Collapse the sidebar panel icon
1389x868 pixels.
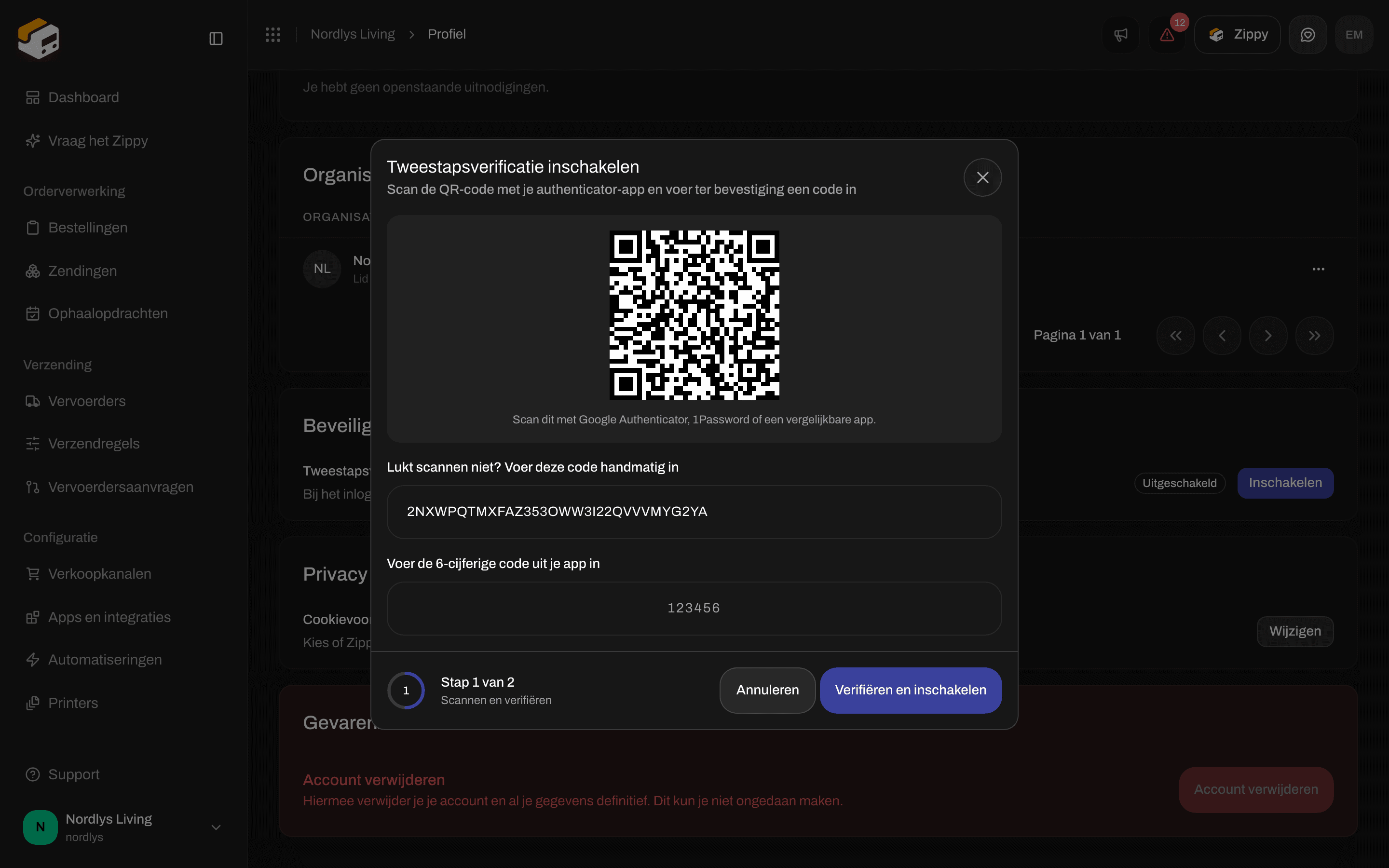pos(216,39)
